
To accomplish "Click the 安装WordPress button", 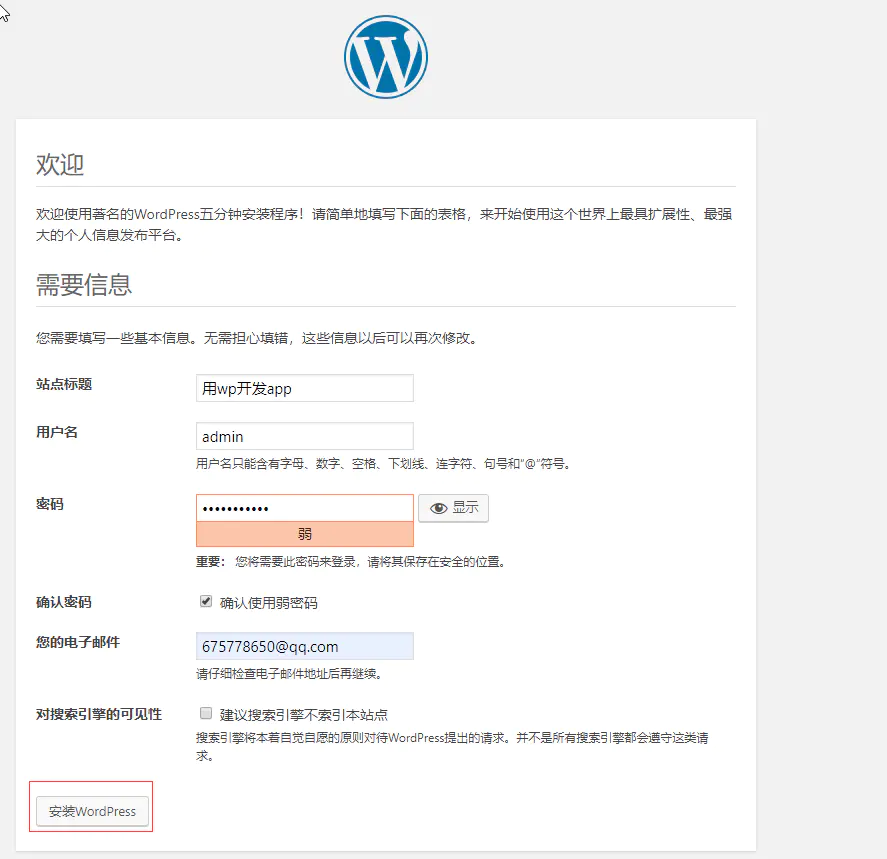I will (92, 811).
